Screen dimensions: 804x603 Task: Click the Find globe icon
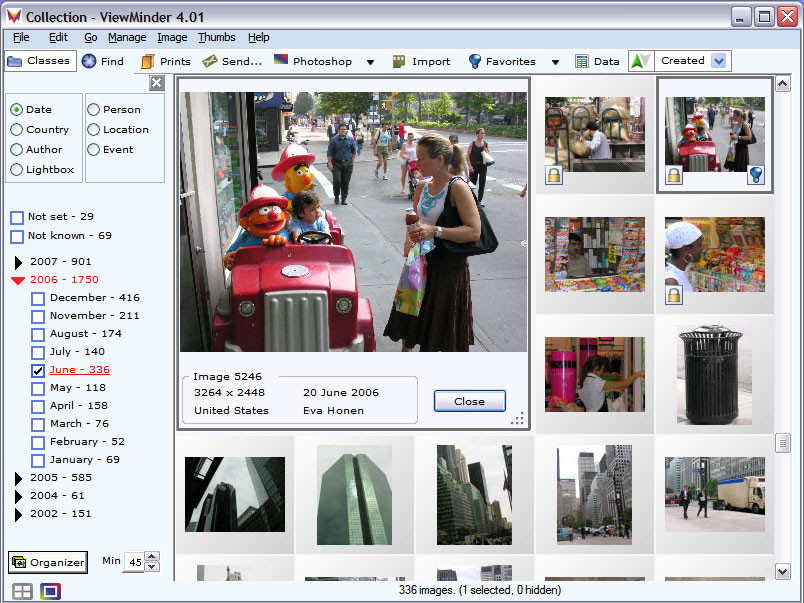point(89,61)
